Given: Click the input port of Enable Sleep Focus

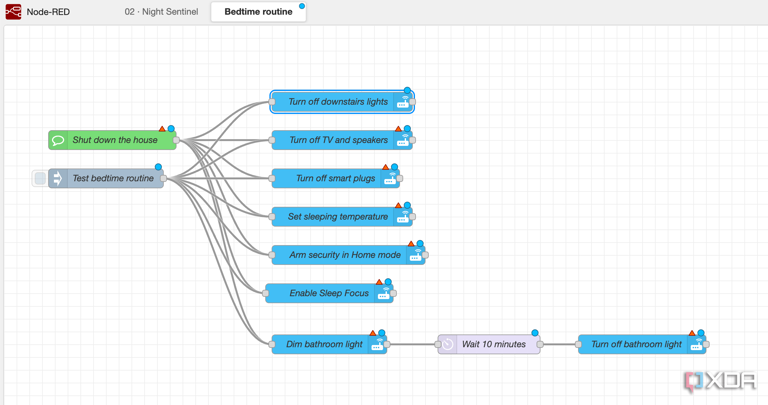Looking at the screenshot, I should [265, 293].
